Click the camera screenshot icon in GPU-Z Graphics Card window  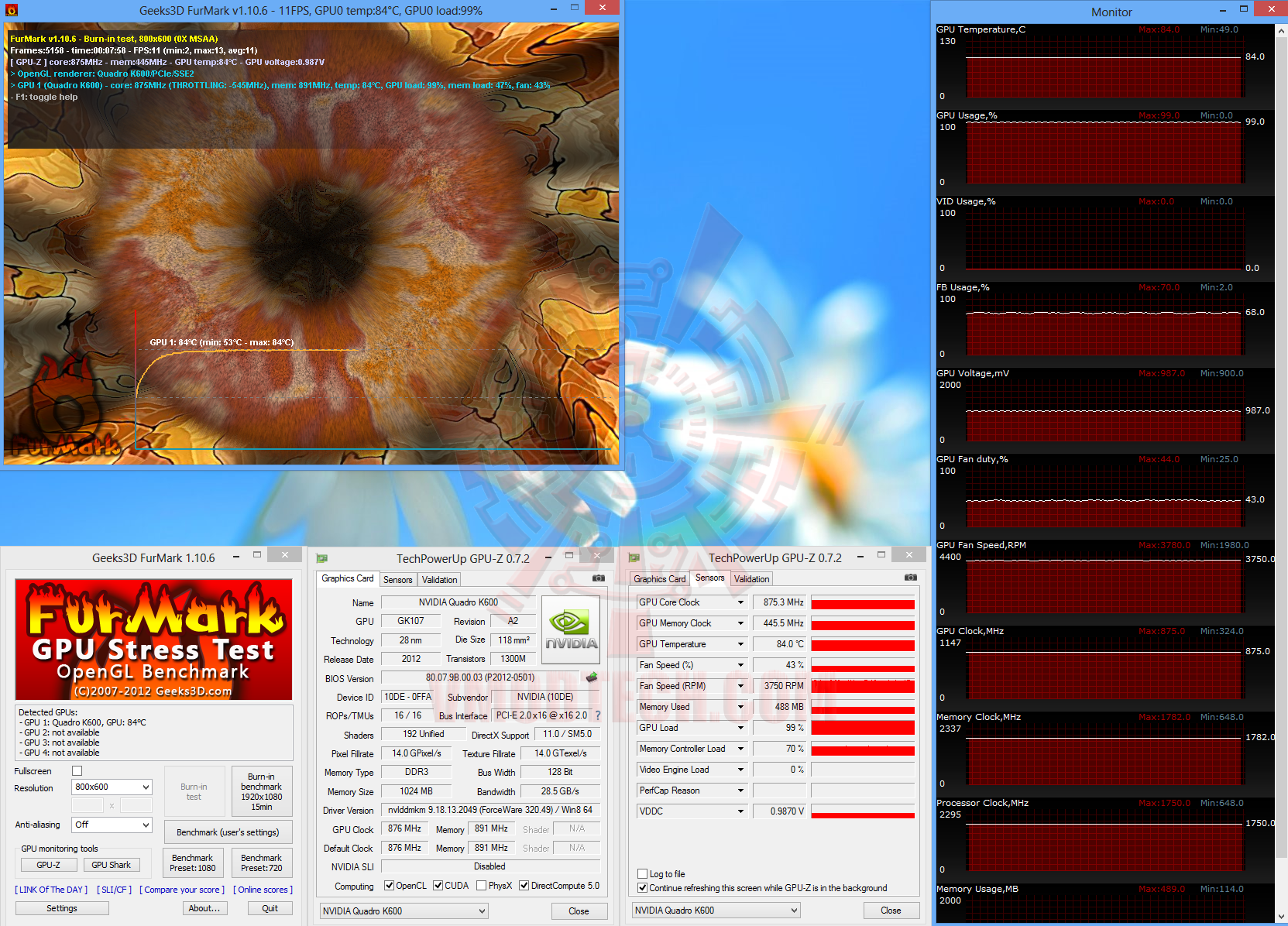[599, 578]
